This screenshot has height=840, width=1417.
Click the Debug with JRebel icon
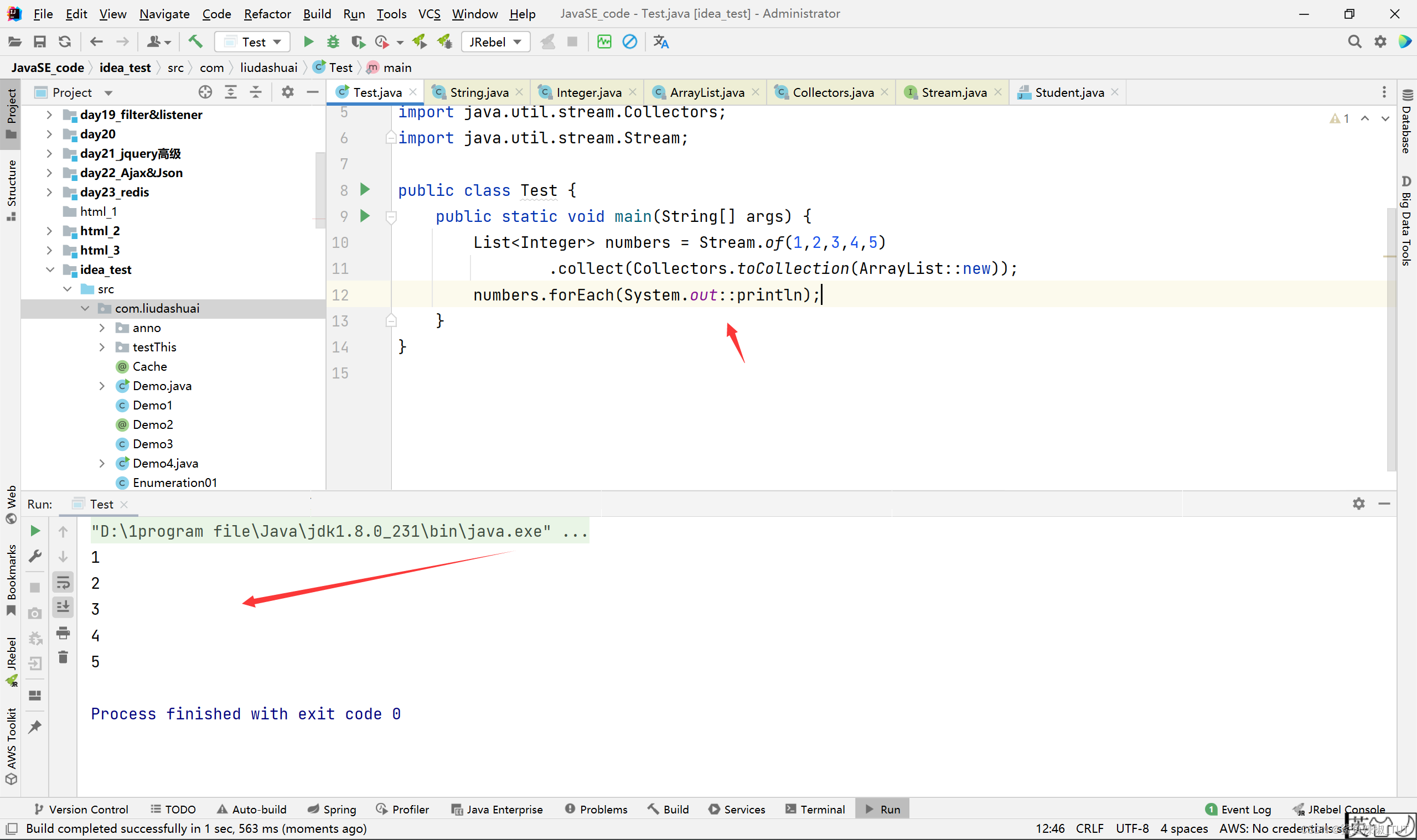pos(445,42)
